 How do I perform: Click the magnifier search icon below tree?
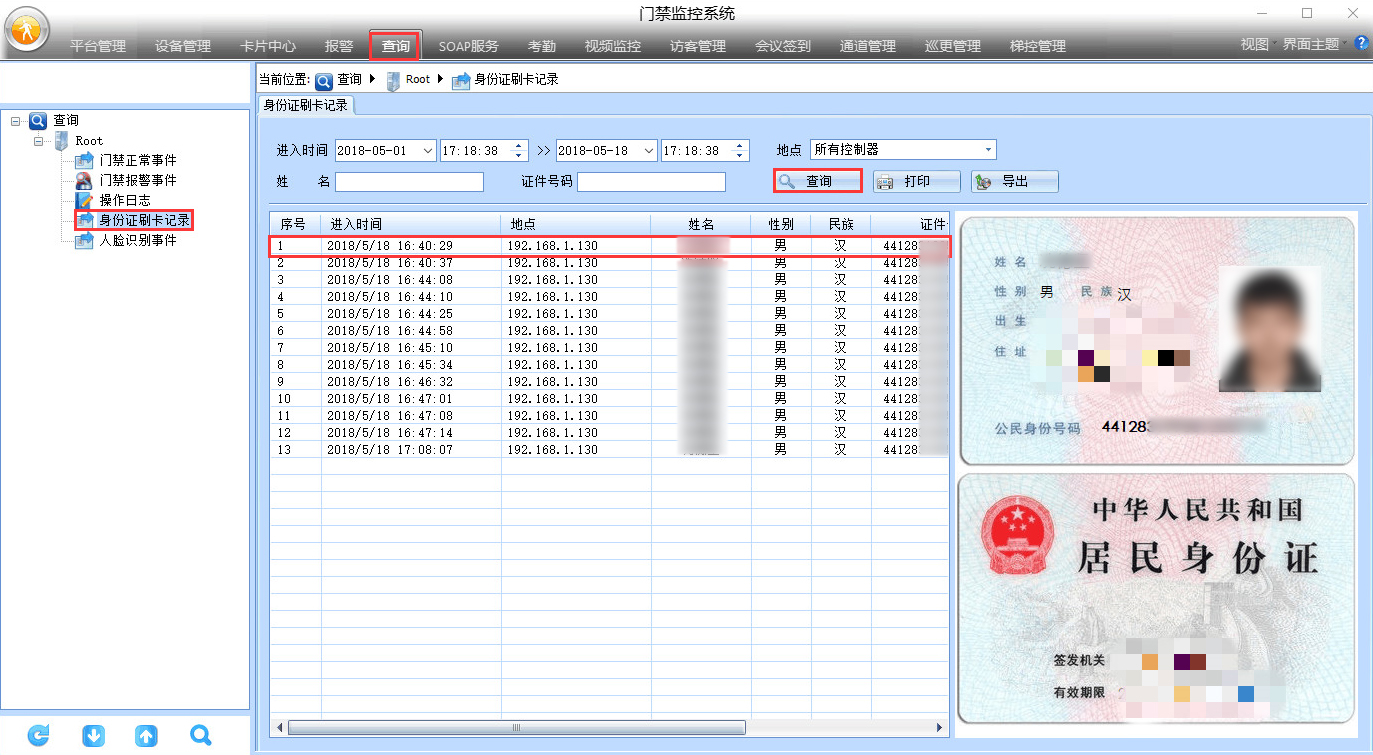pyautogui.click(x=201, y=736)
